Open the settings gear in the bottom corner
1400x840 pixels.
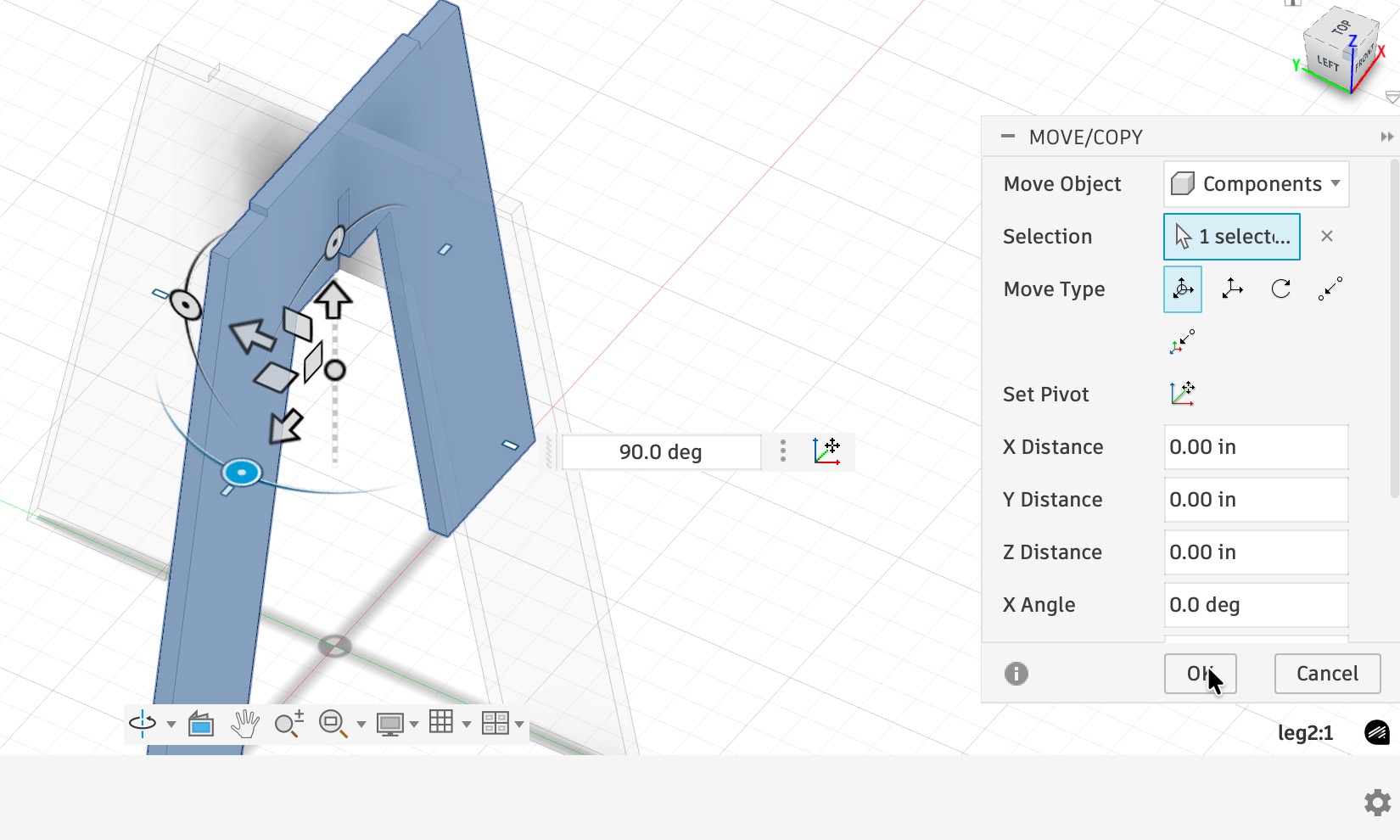(x=1378, y=803)
